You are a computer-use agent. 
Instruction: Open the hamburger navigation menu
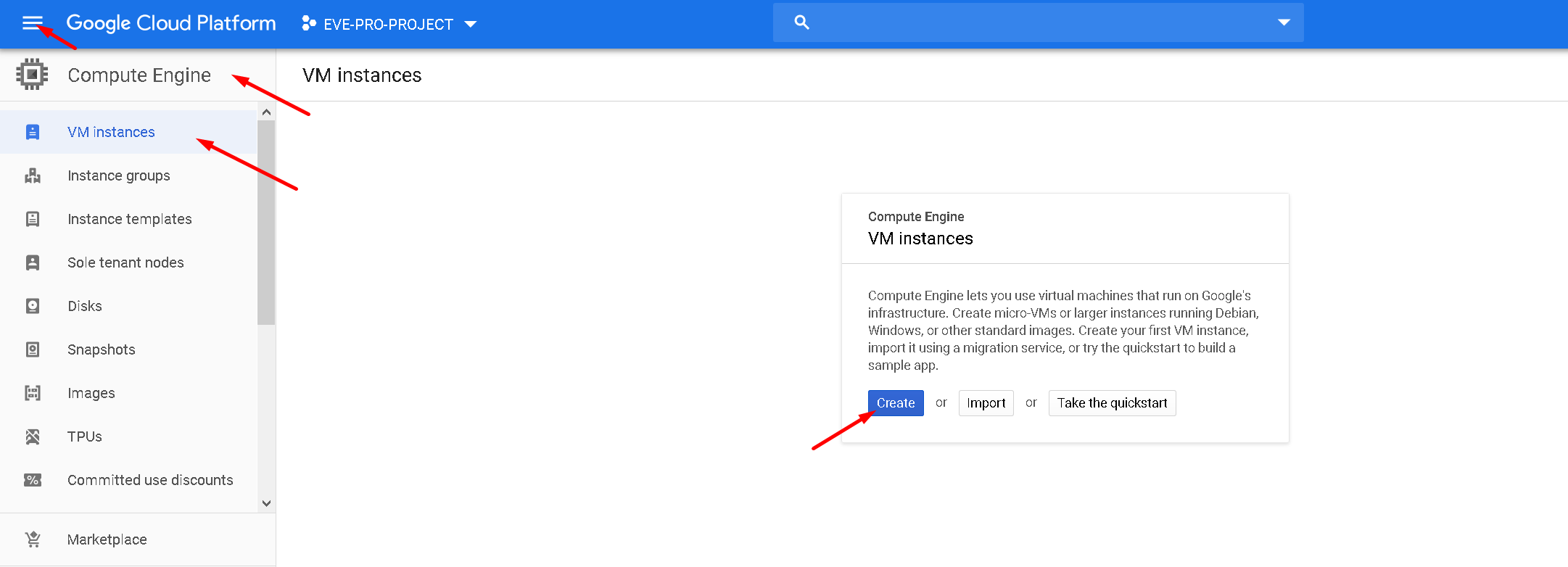pyautogui.click(x=32, y=23)
